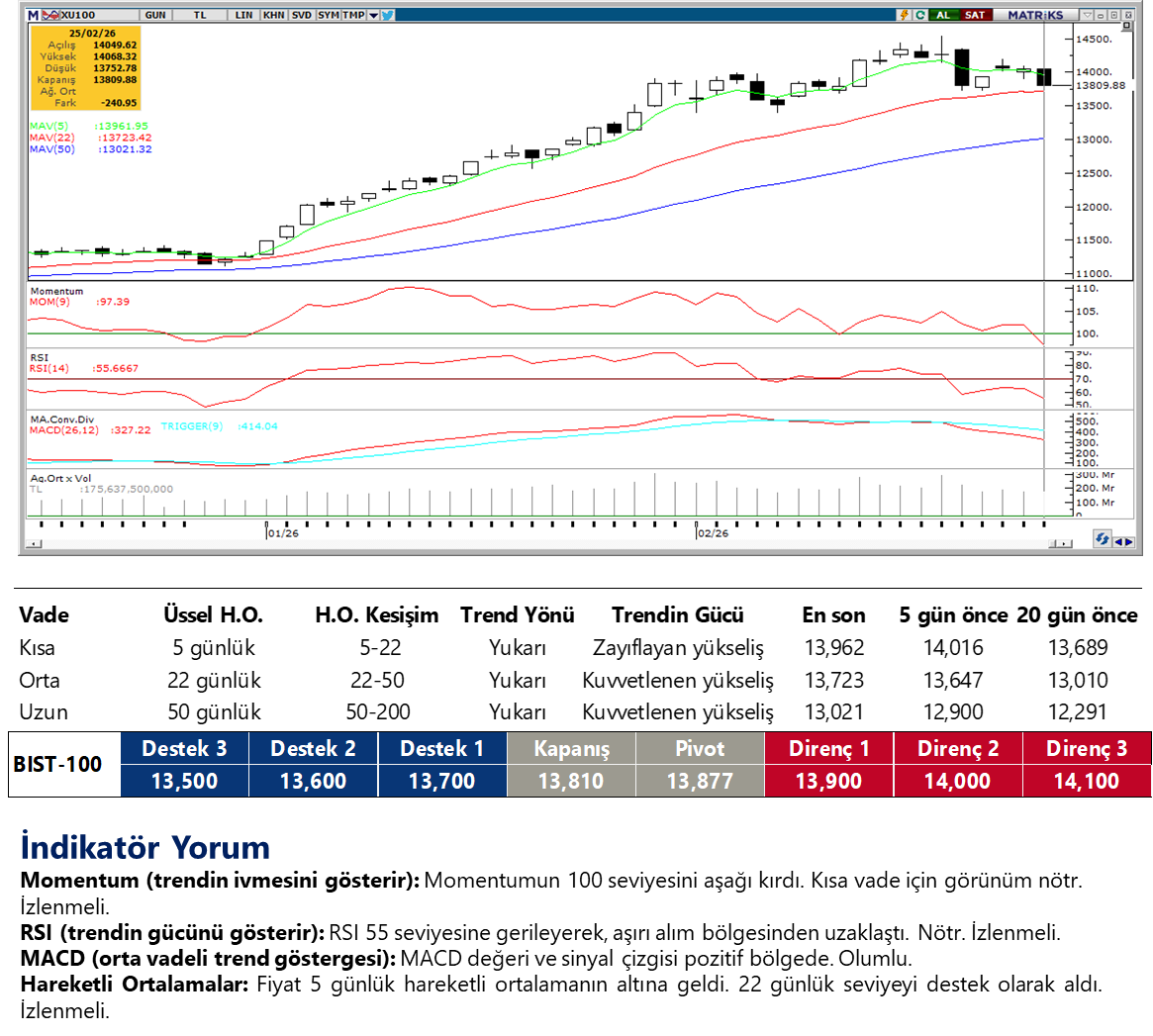The height and width of the screenshot is (1036, 1153).
Task: Click the chart icon beside XU100
Action: [50, 15]
